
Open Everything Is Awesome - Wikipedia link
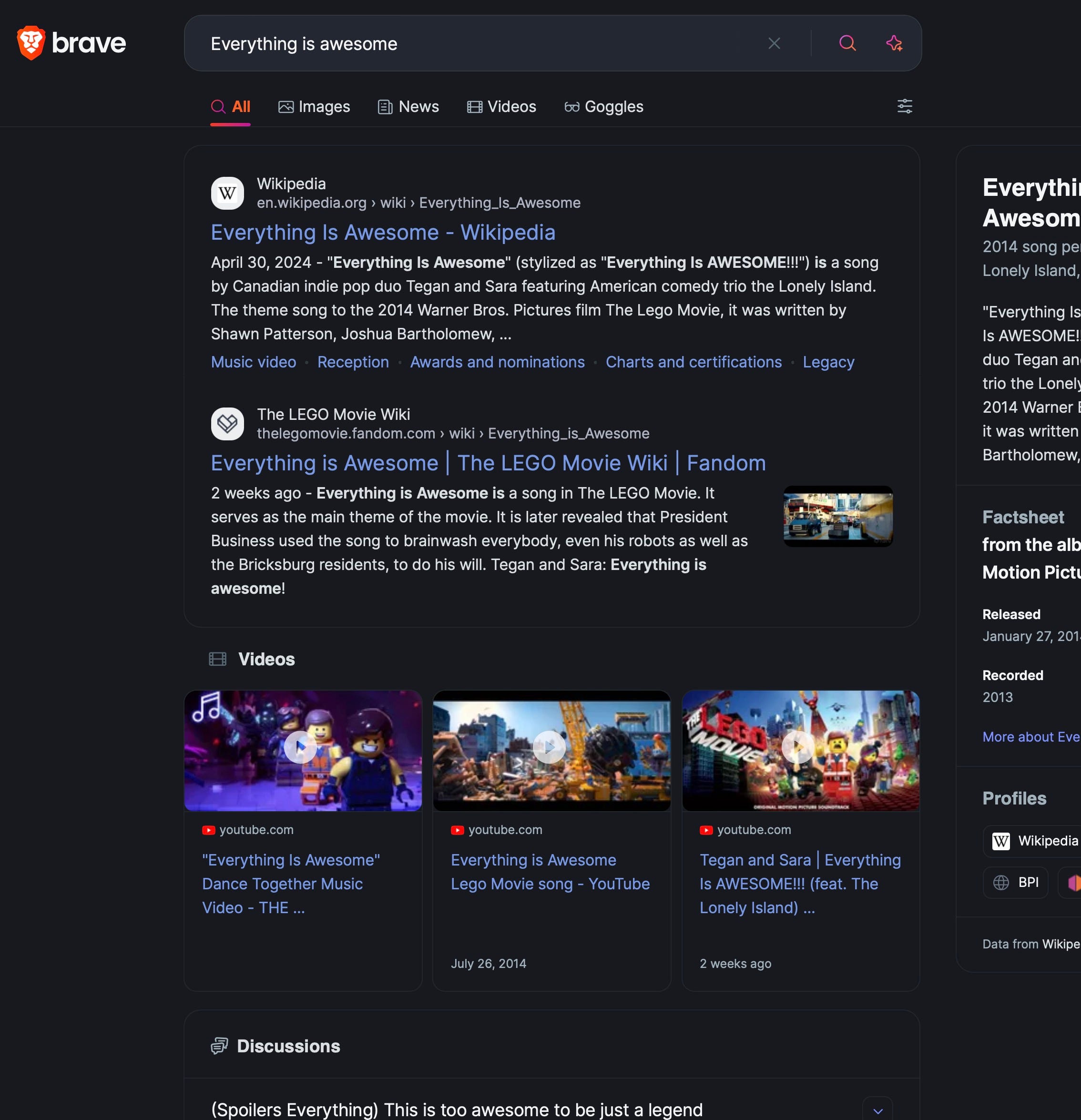point(383,233)
